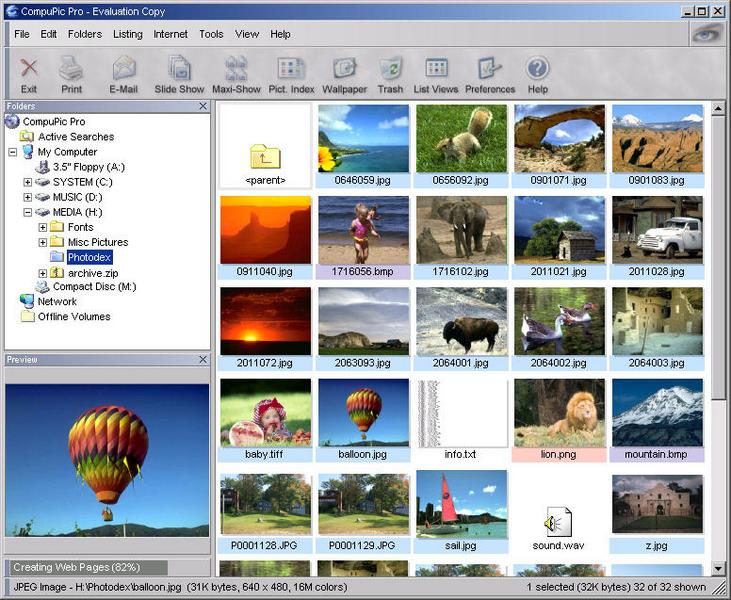The height and width of the screenshot is (600, 731).
Task: Open the View menu
Action: 247,34
